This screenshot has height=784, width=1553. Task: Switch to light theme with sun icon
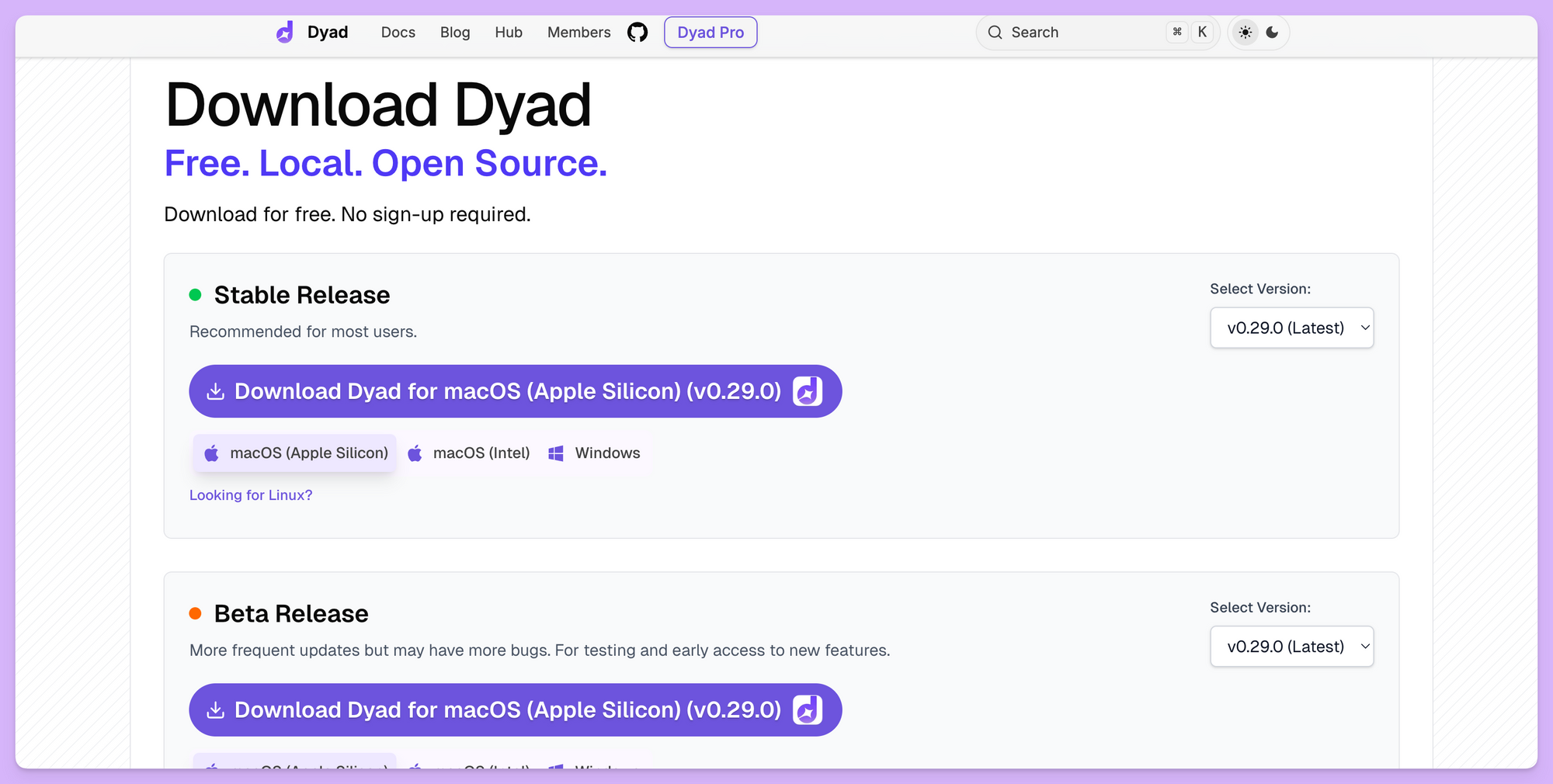(x=1246, y=33)
